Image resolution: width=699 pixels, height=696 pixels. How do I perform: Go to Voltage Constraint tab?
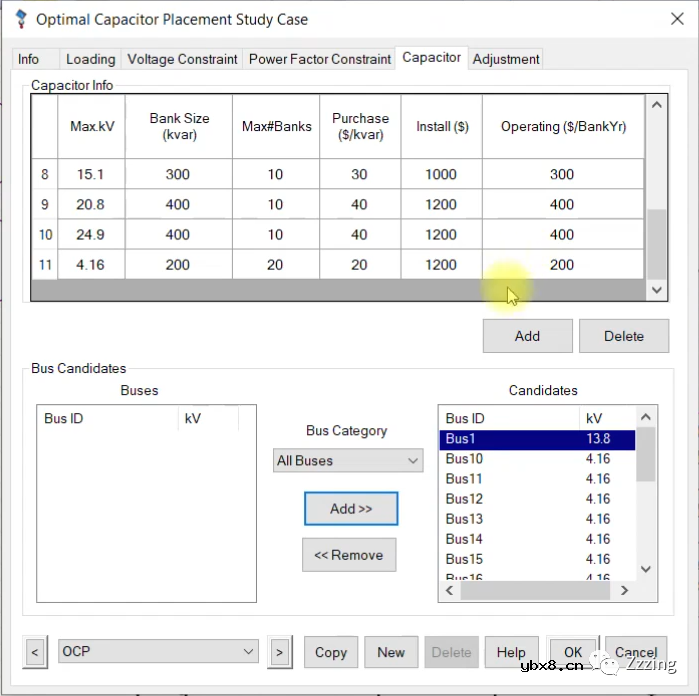click(x=182, y=59)
